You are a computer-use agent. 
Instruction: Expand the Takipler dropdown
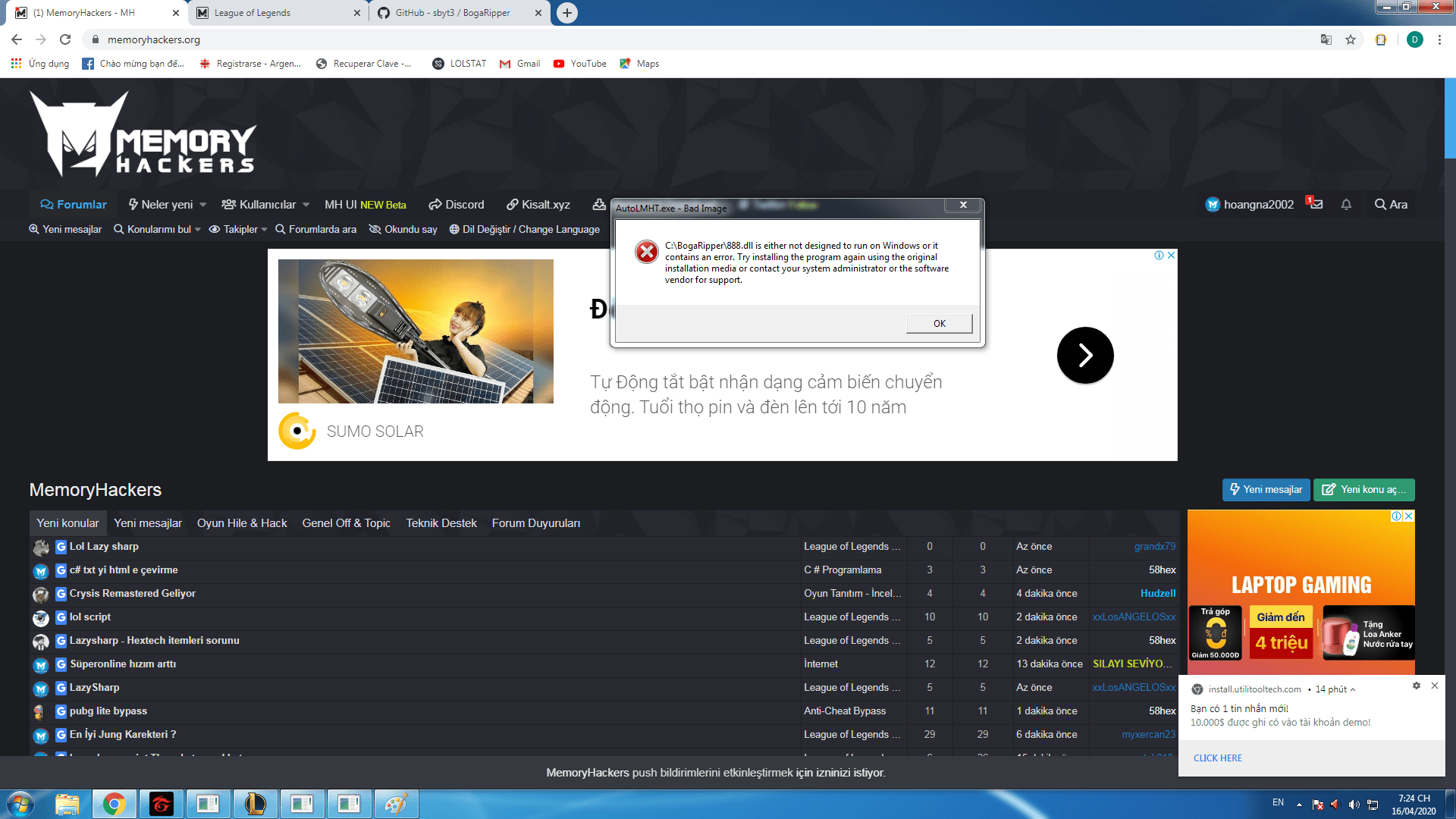(x=264, y=230)
